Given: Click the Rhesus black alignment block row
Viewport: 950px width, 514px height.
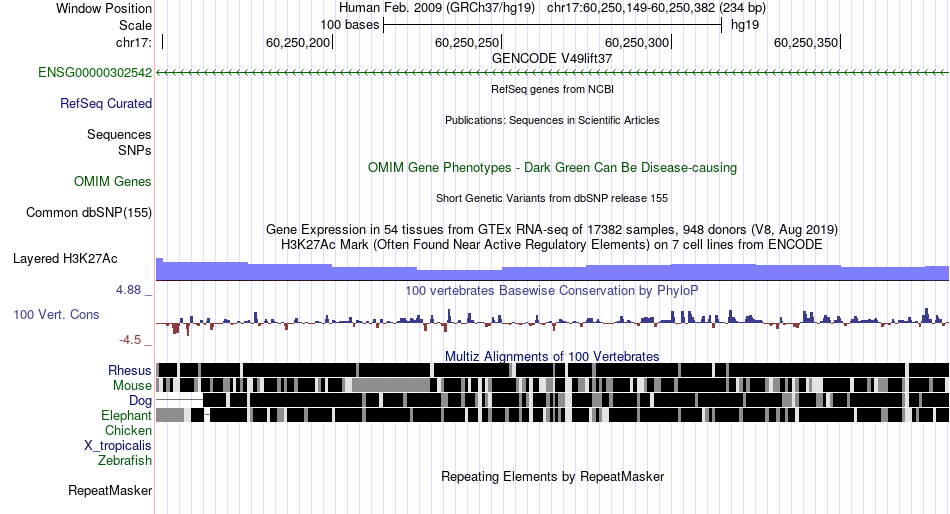Looking at the screenshot, I should 552,370.
